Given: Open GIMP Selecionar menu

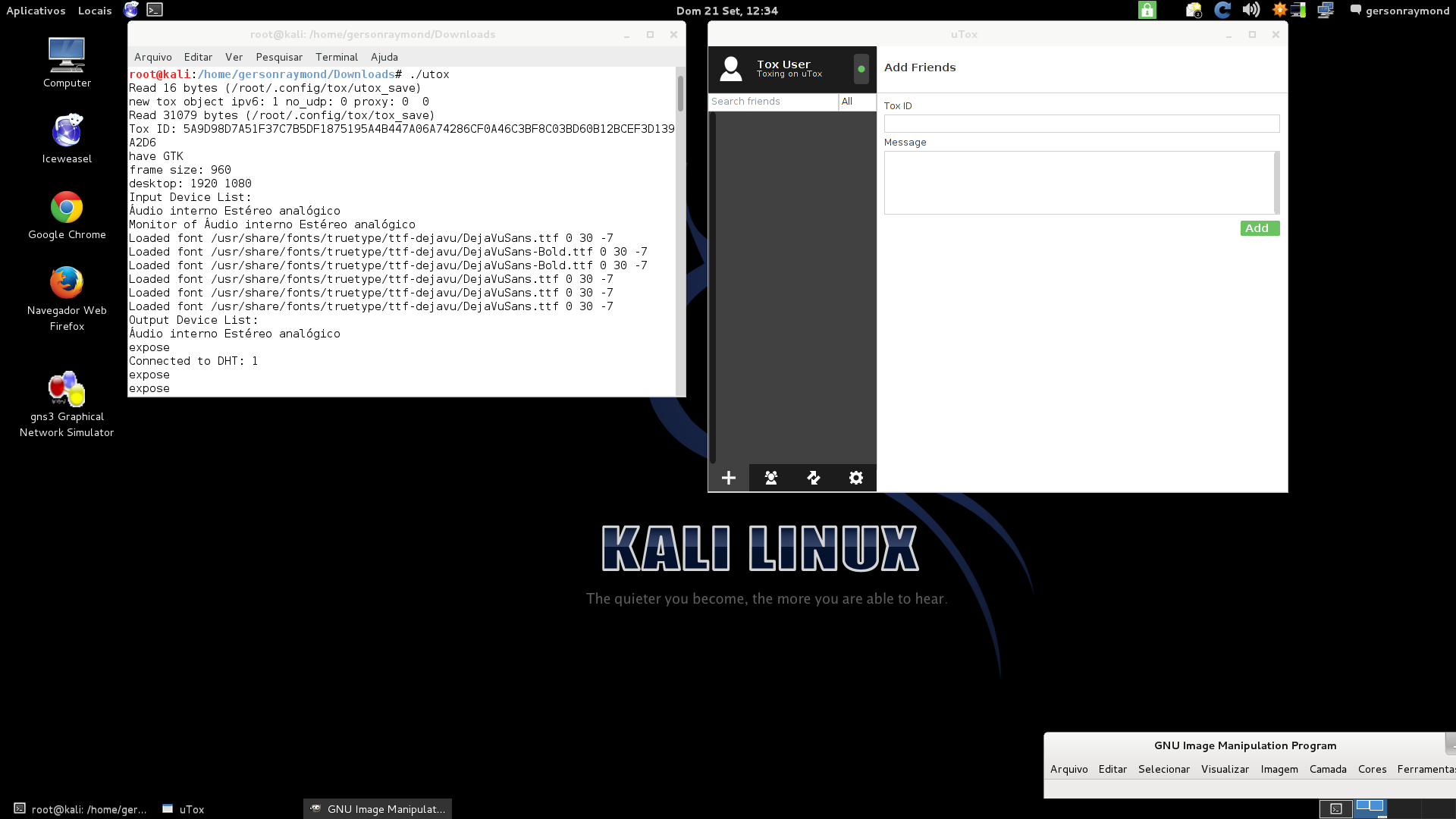Looking at the screenshot, I should pos(1164,769).
